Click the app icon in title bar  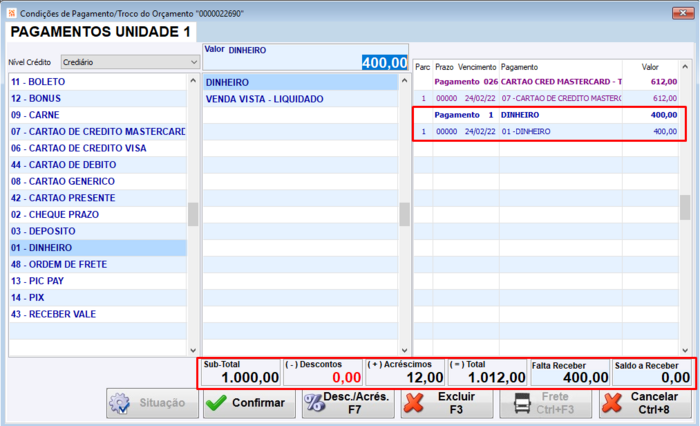click(x=12, y=13)
